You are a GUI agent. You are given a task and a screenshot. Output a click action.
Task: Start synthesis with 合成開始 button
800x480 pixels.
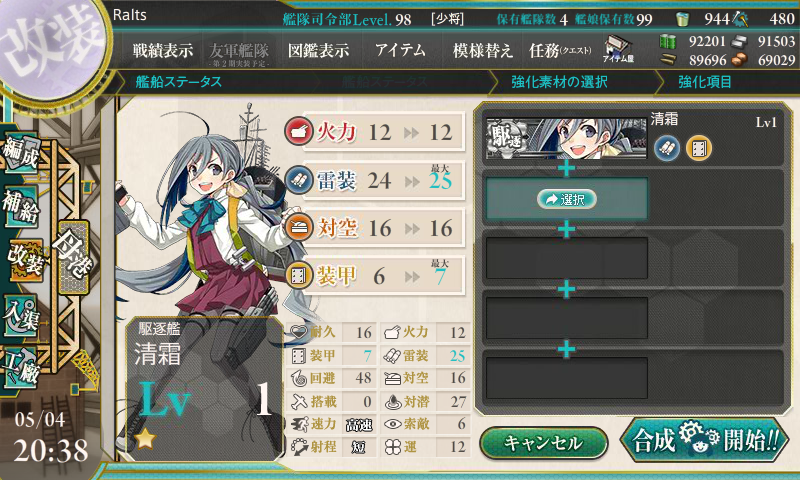click(x=704, y=440)
